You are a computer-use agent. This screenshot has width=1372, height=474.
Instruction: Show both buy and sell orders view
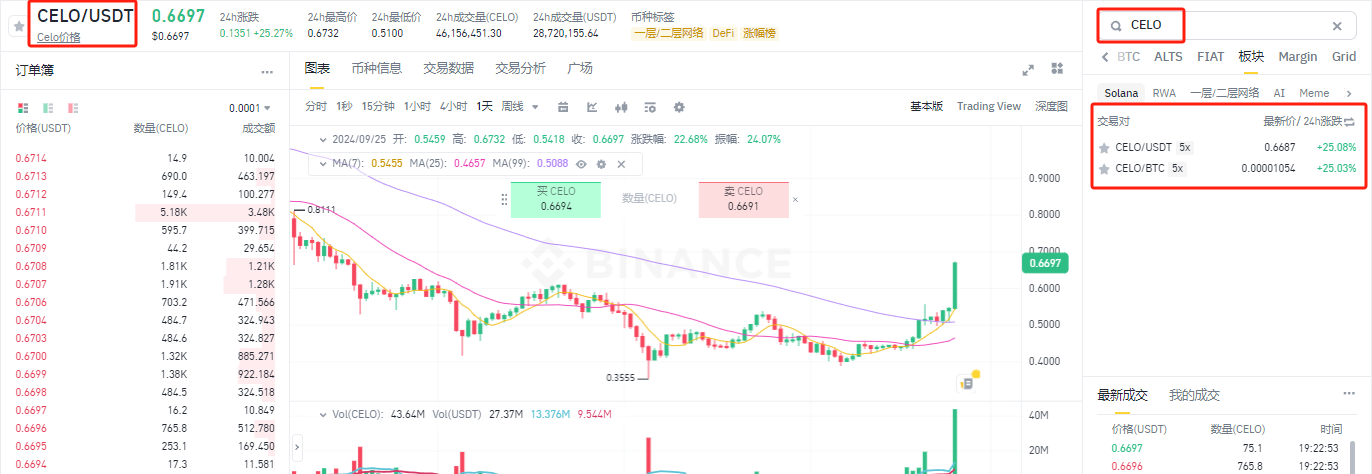coord(23,107)
